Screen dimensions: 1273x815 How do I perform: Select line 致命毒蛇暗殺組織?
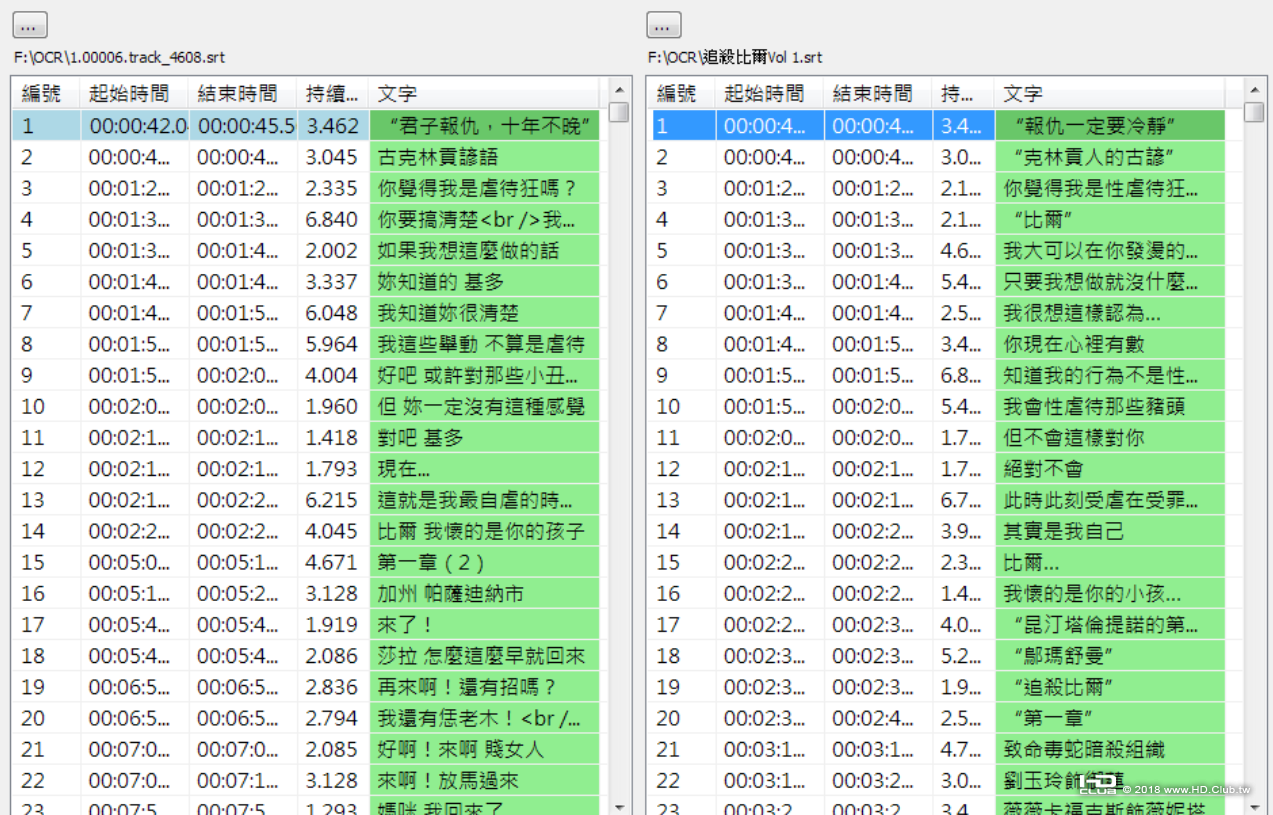coord(1110,749)
